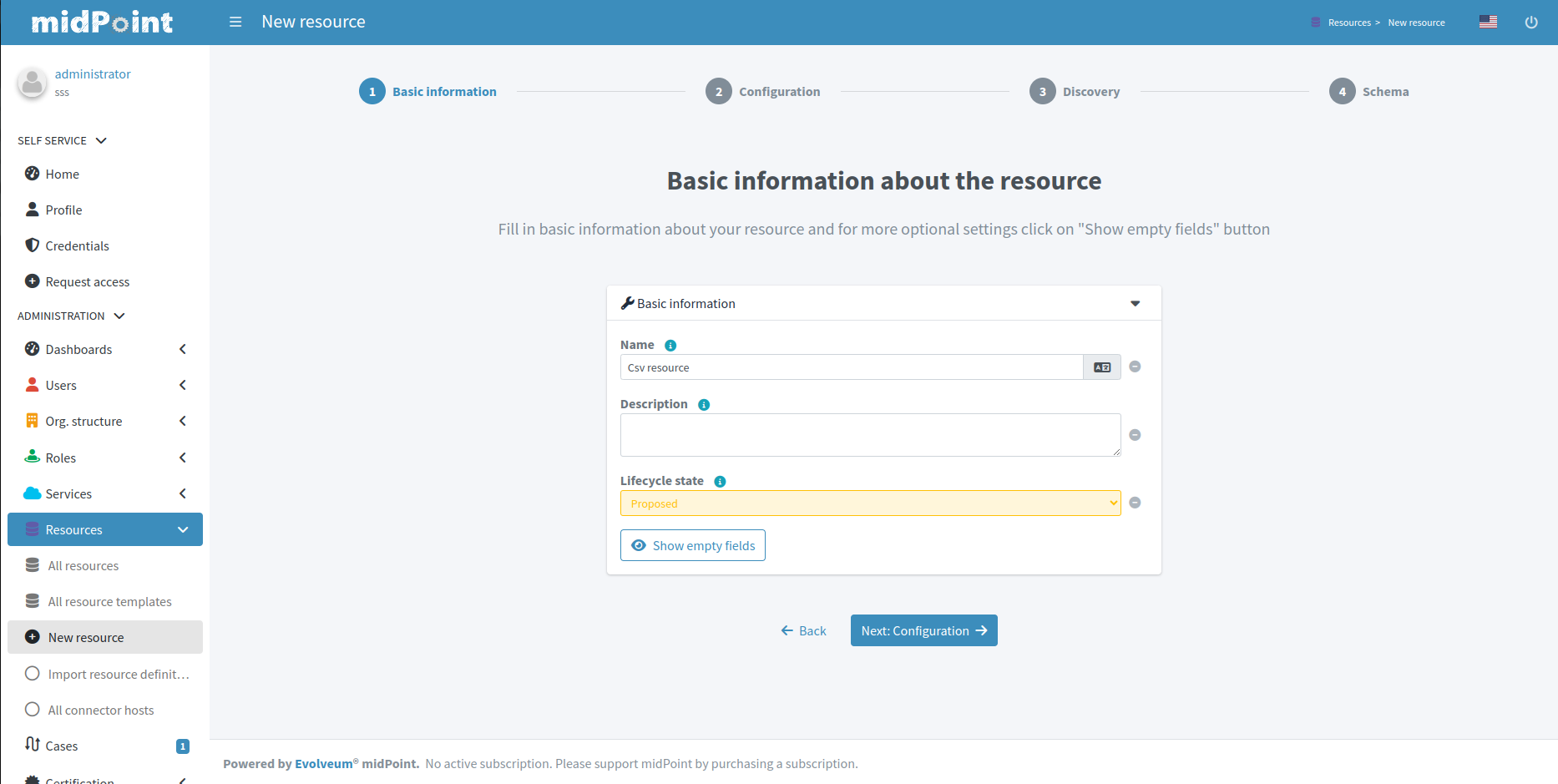This screenshot has height=784, width=1558.
Task: Click Next: Configuration button
Action: point(923,630)
